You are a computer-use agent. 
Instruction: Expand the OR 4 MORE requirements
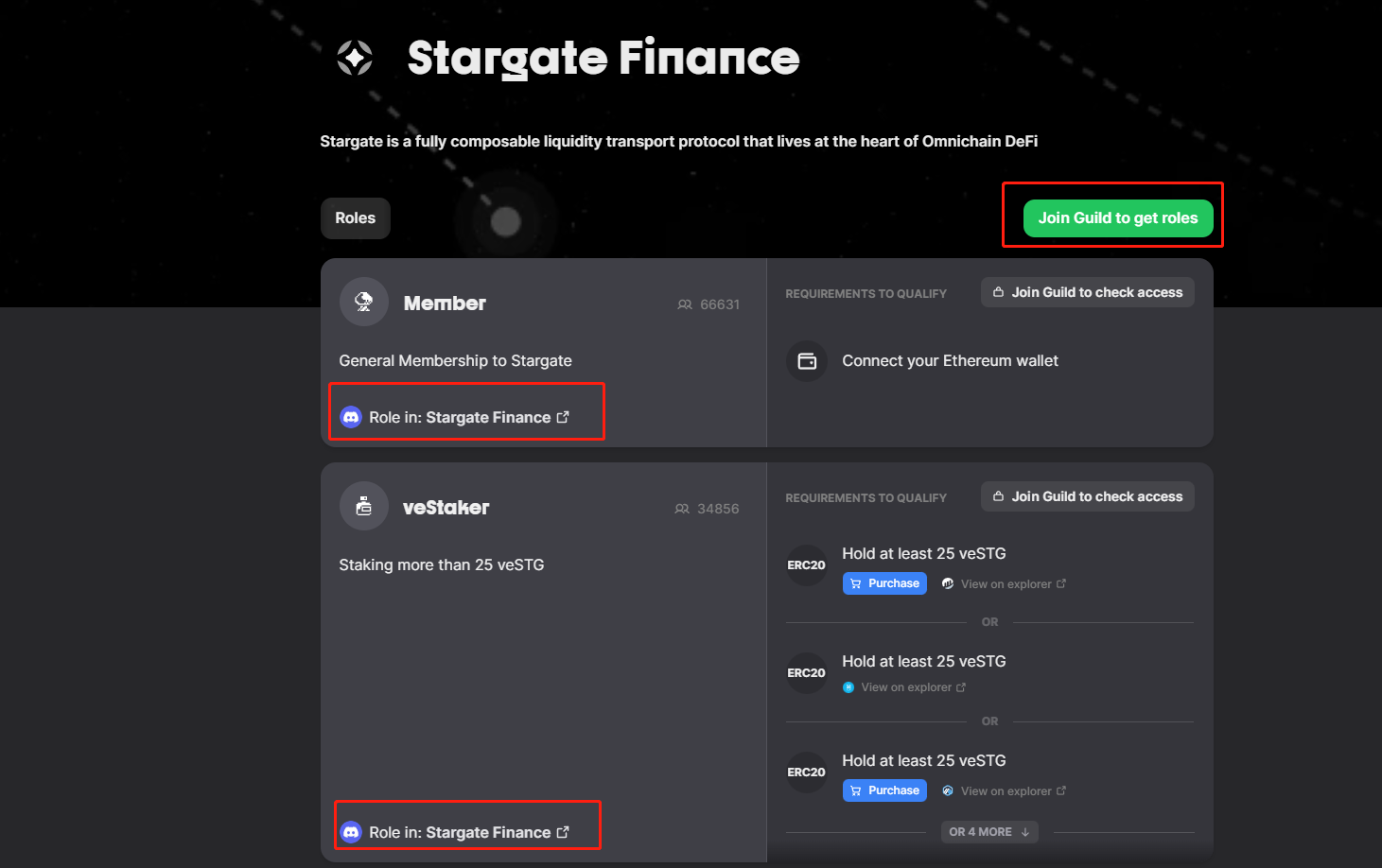point(989,832)
